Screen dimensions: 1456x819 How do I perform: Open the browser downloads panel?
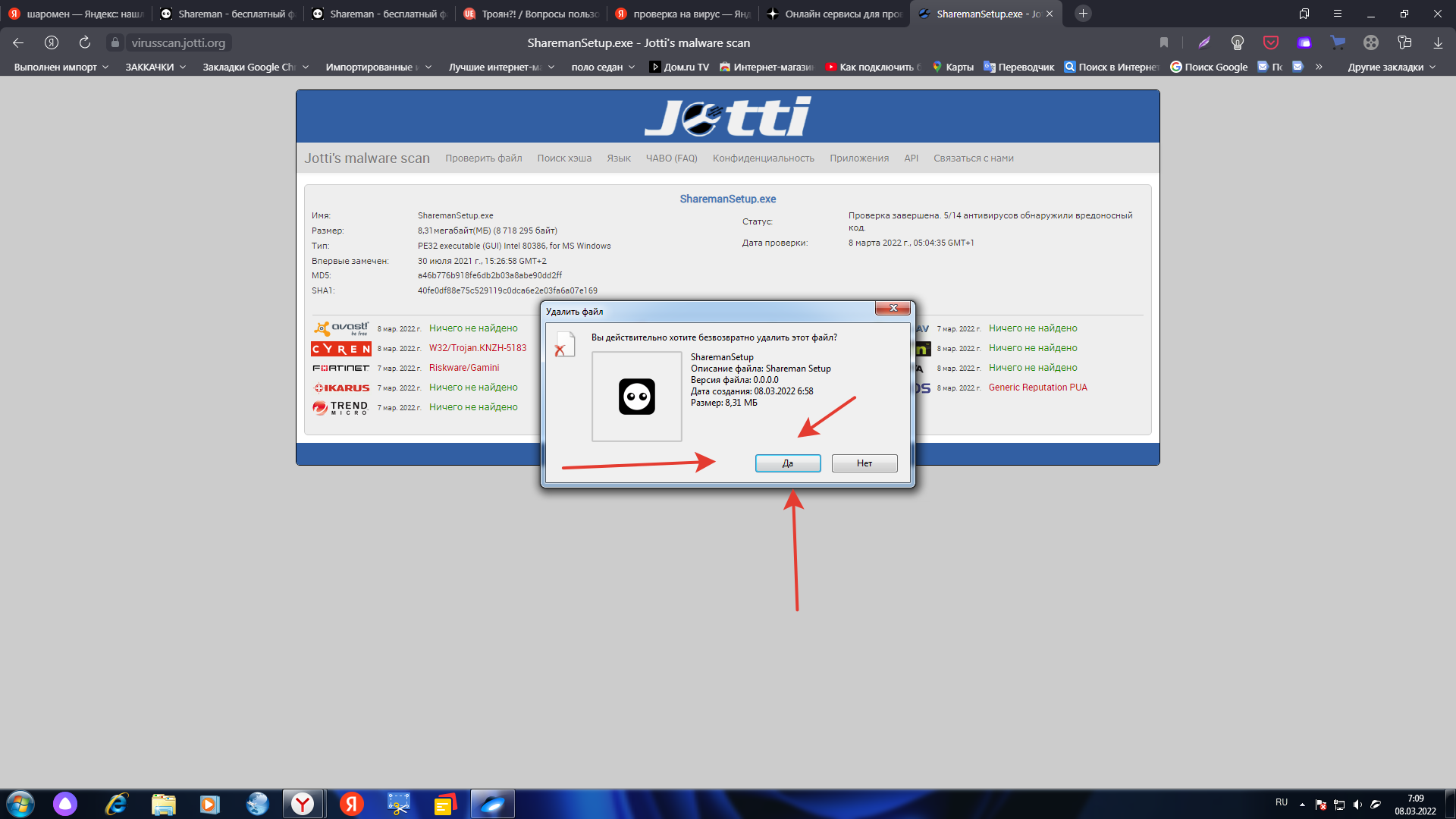(1438, 42)
